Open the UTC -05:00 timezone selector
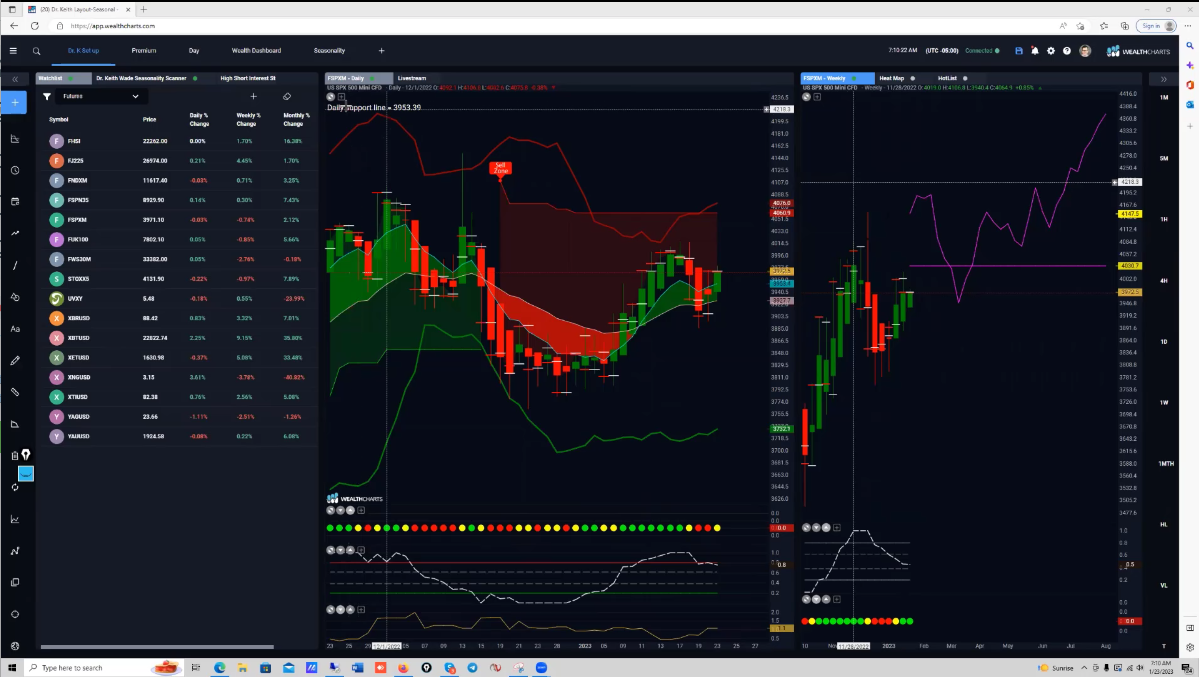This screenshot has height=677, width=1199. (x=941, y=50)
